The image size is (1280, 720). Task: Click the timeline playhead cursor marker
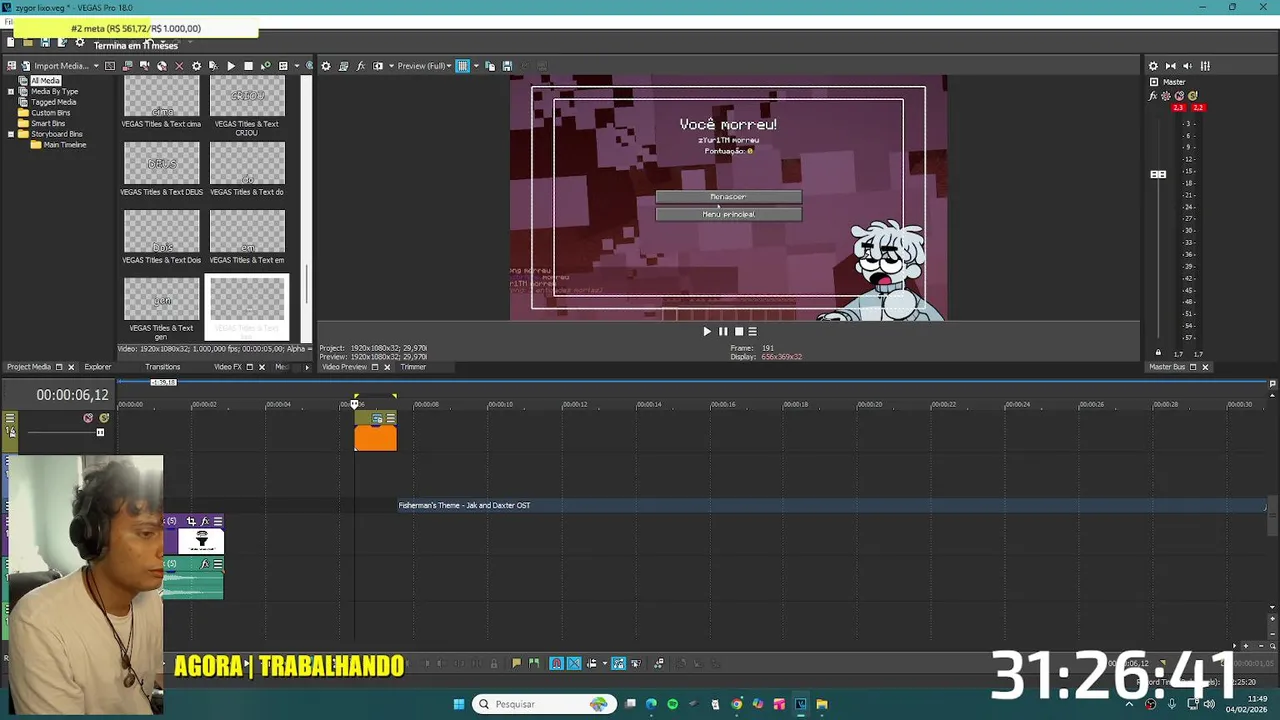click(x=354, y=404)
